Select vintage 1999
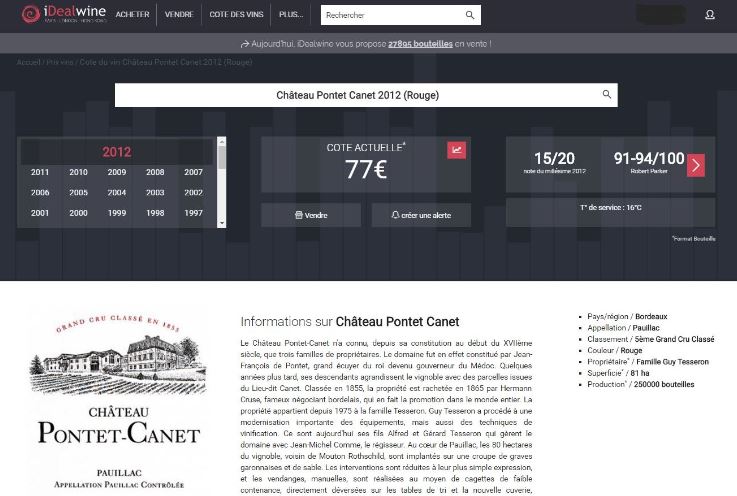 pyautogui.click(x=117, y=213)
